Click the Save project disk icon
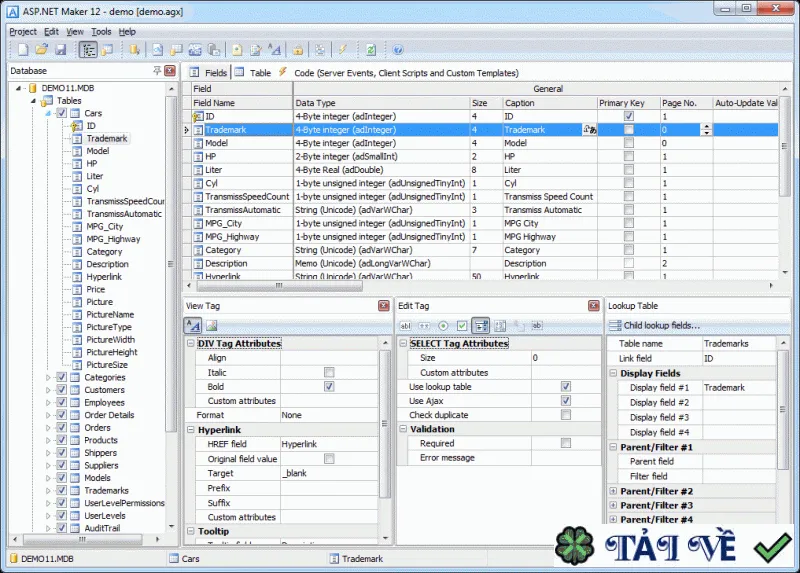The image size is (800, 573). [x=61, y=49]
